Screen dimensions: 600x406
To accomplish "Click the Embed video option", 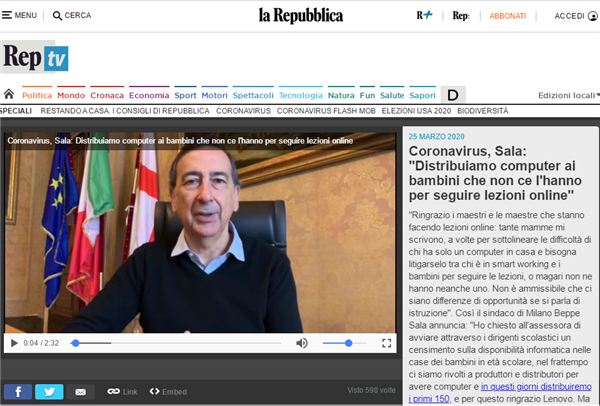I will click(168, 391).
